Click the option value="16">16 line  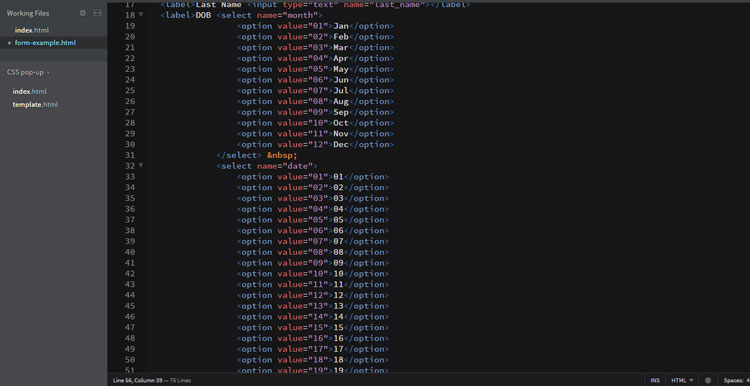313,338
